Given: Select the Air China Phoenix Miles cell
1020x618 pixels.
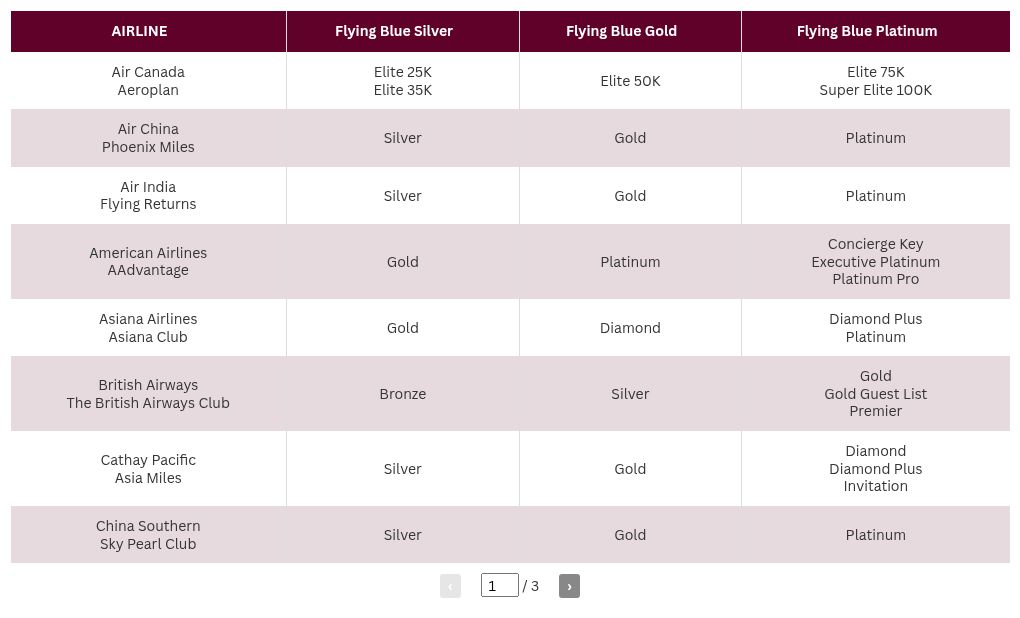Looking at the screenshot, I should tap(148, 138).
